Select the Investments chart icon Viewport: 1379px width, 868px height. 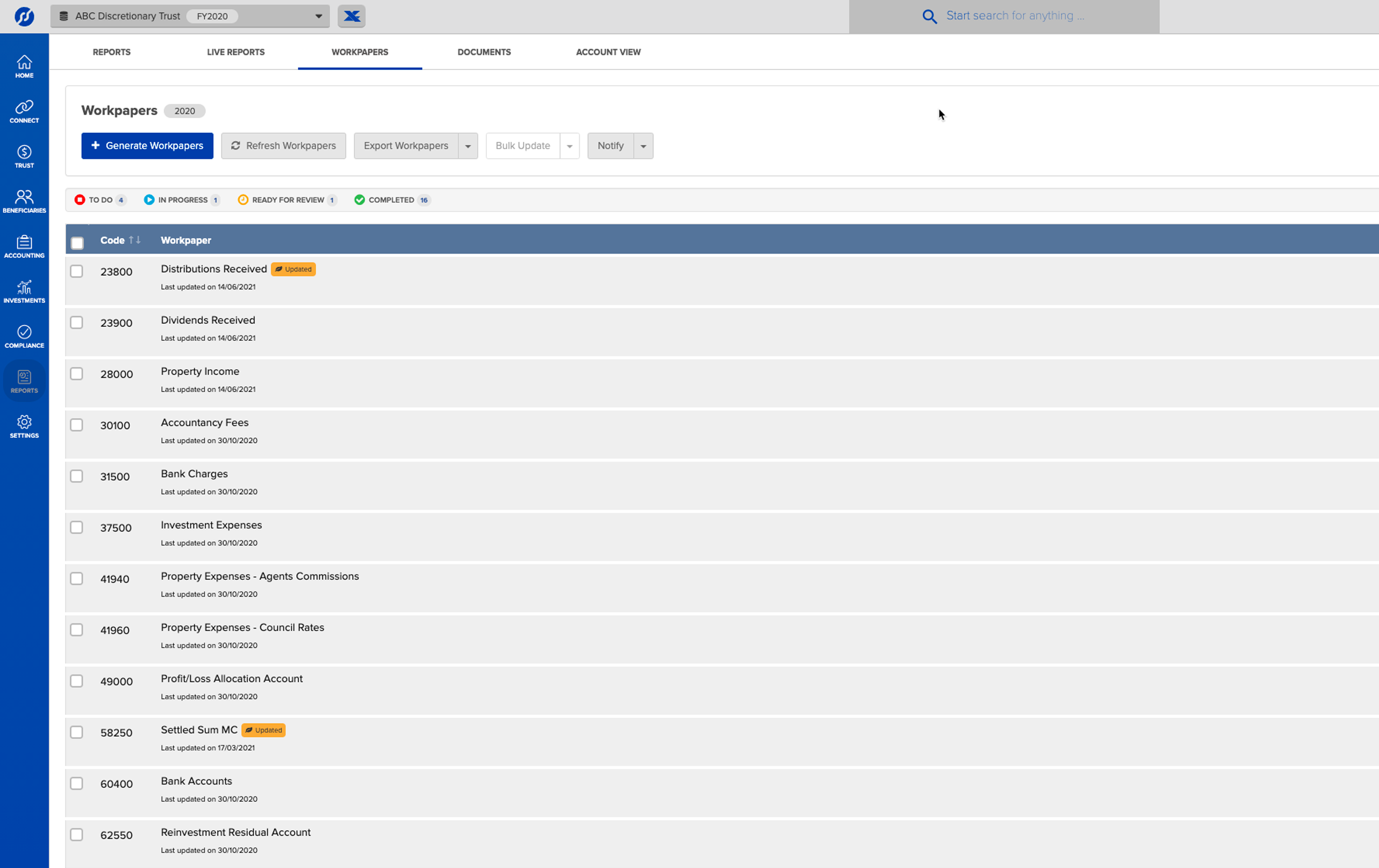coord(24,291)
